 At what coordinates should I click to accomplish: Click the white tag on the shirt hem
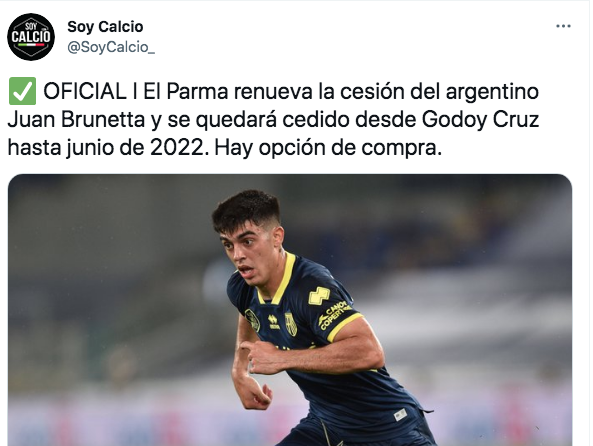[400, 415]
